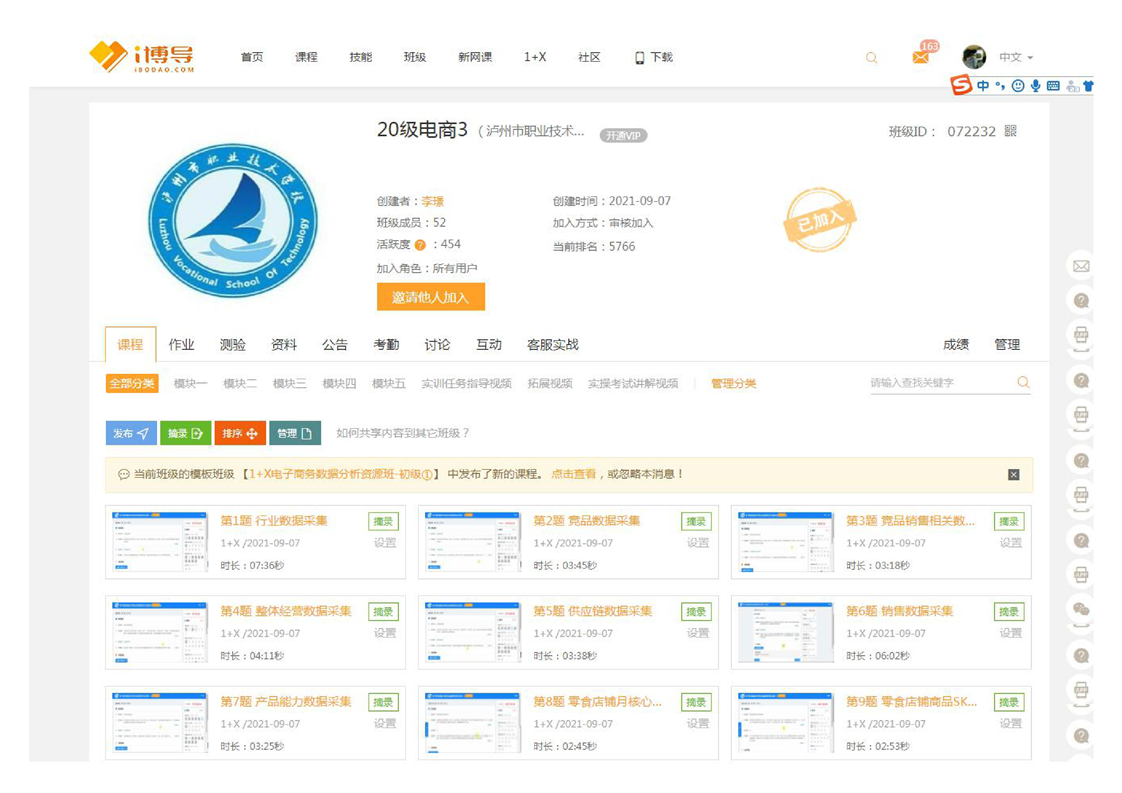1122x793 pixels.
Task: Select the 全部分类 category filter
Action: pyautogui.click(x=132, y=383)
